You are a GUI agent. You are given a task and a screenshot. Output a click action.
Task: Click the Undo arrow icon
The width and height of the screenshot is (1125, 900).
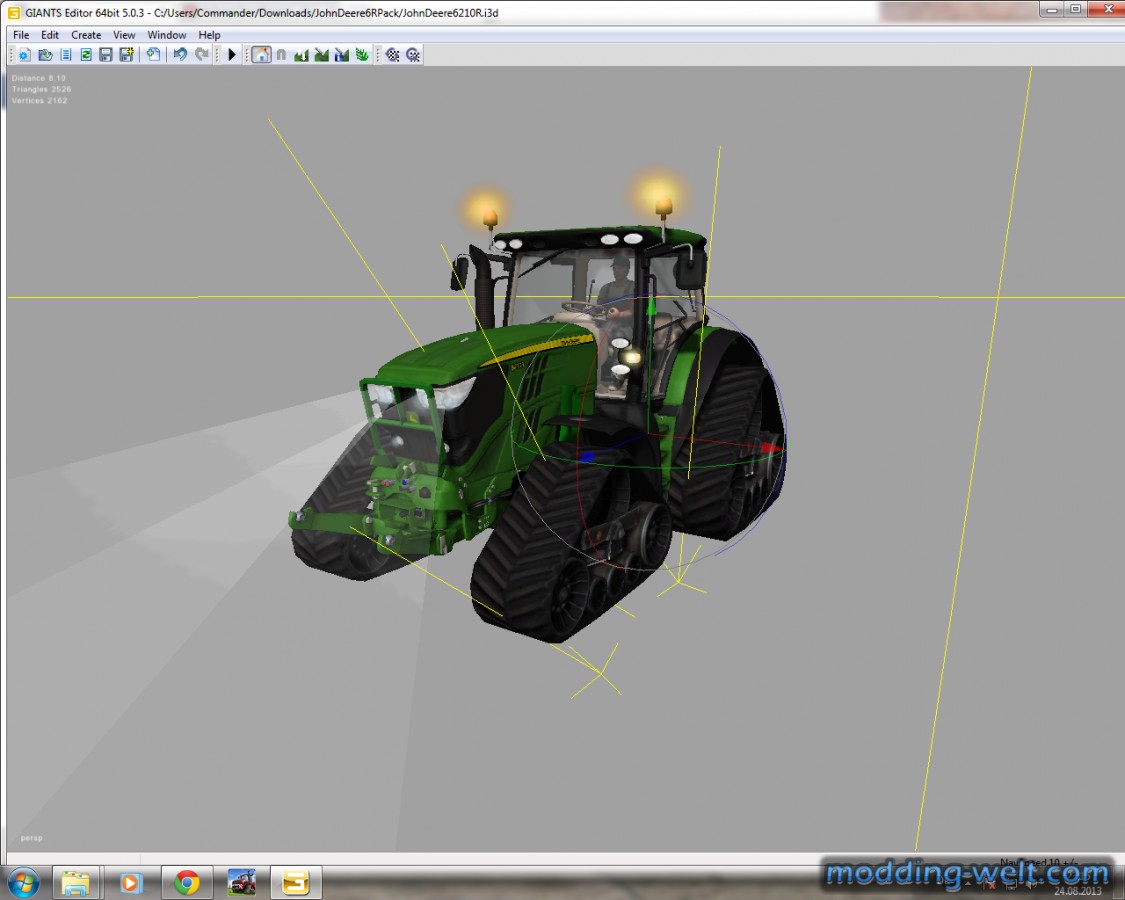[x=179, y=55]
